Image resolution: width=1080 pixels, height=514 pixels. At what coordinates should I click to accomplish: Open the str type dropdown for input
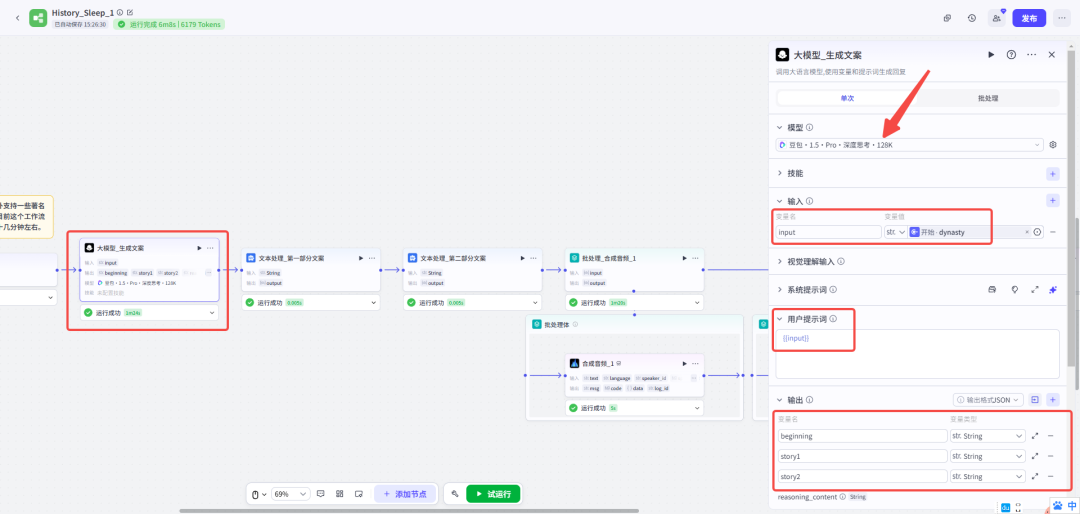pyautogui.click(x=895, y=232)
